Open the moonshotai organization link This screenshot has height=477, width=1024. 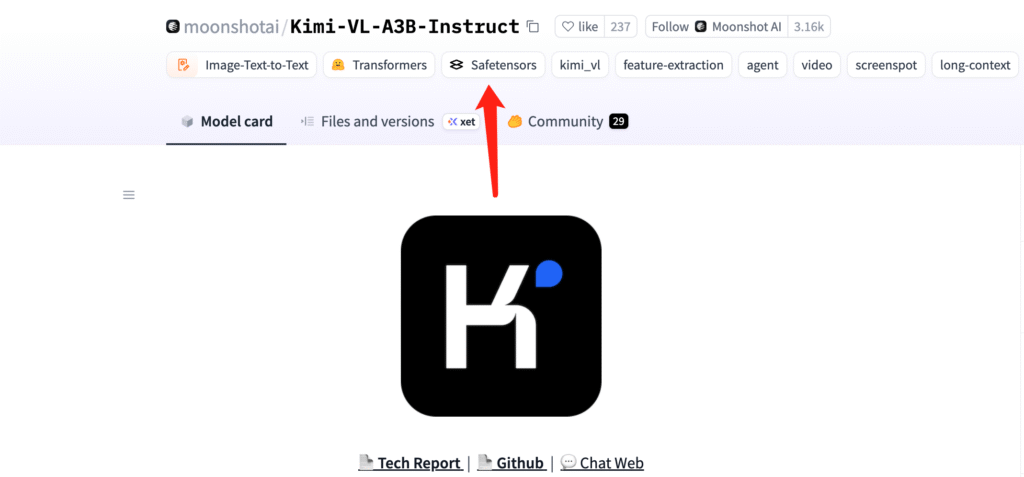click(231, 27)
